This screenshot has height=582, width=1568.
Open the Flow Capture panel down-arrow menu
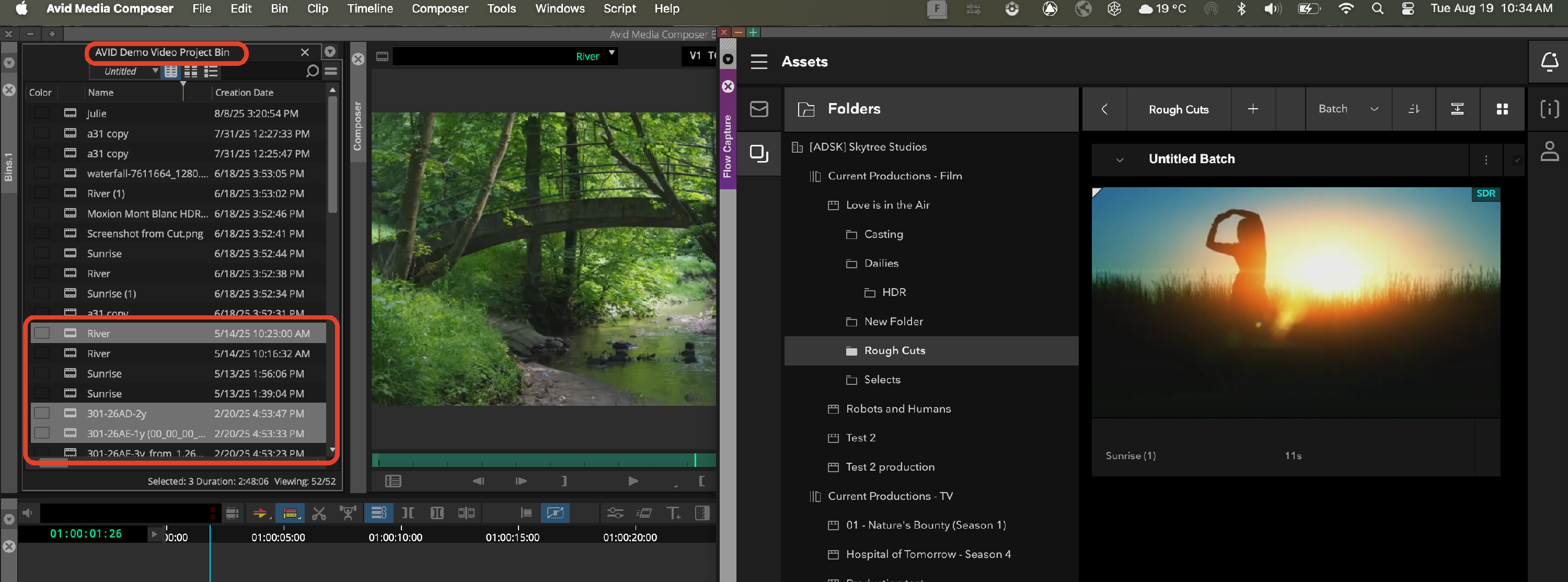(728, 59)
